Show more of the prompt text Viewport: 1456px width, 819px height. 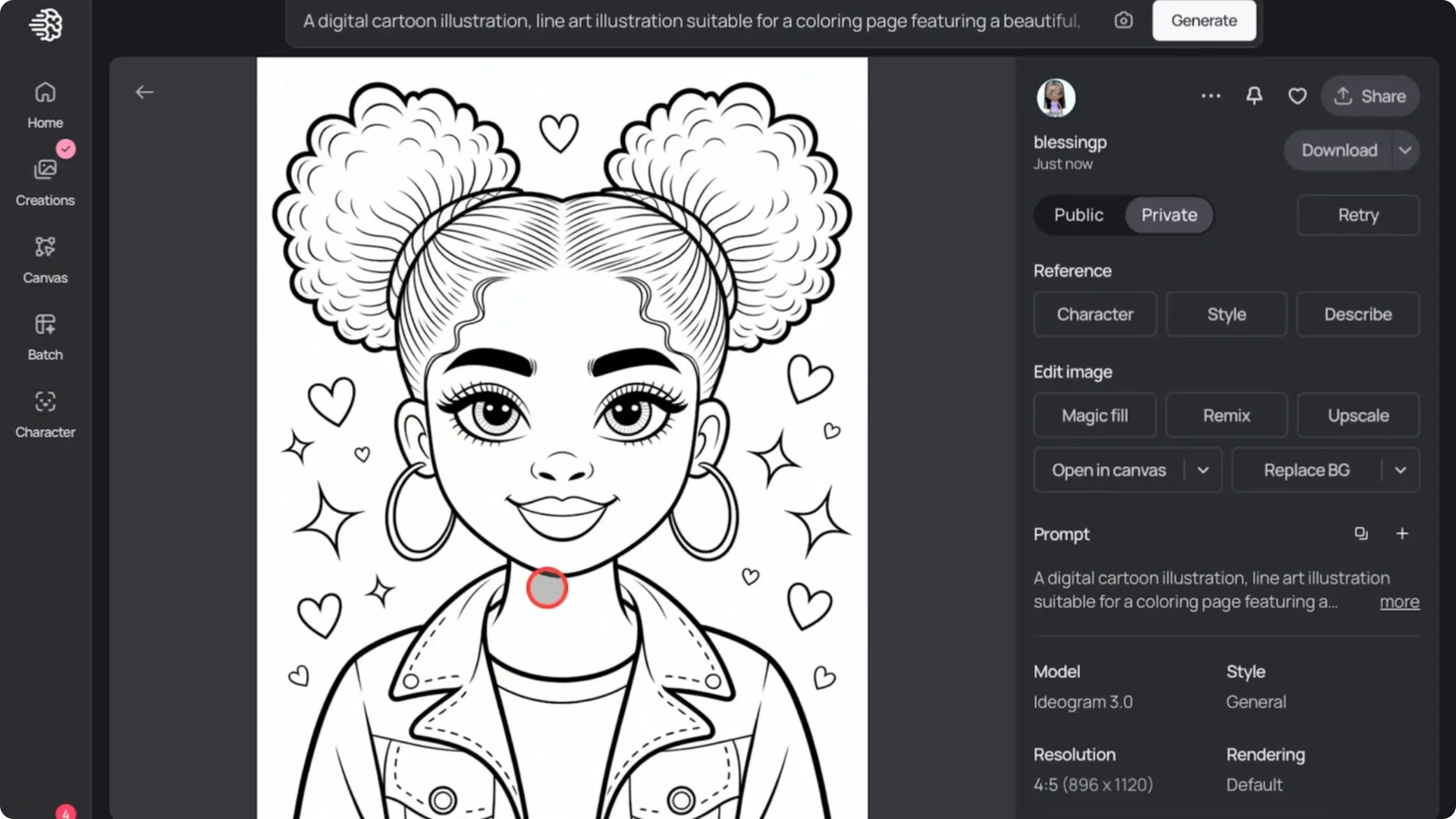1398,601
